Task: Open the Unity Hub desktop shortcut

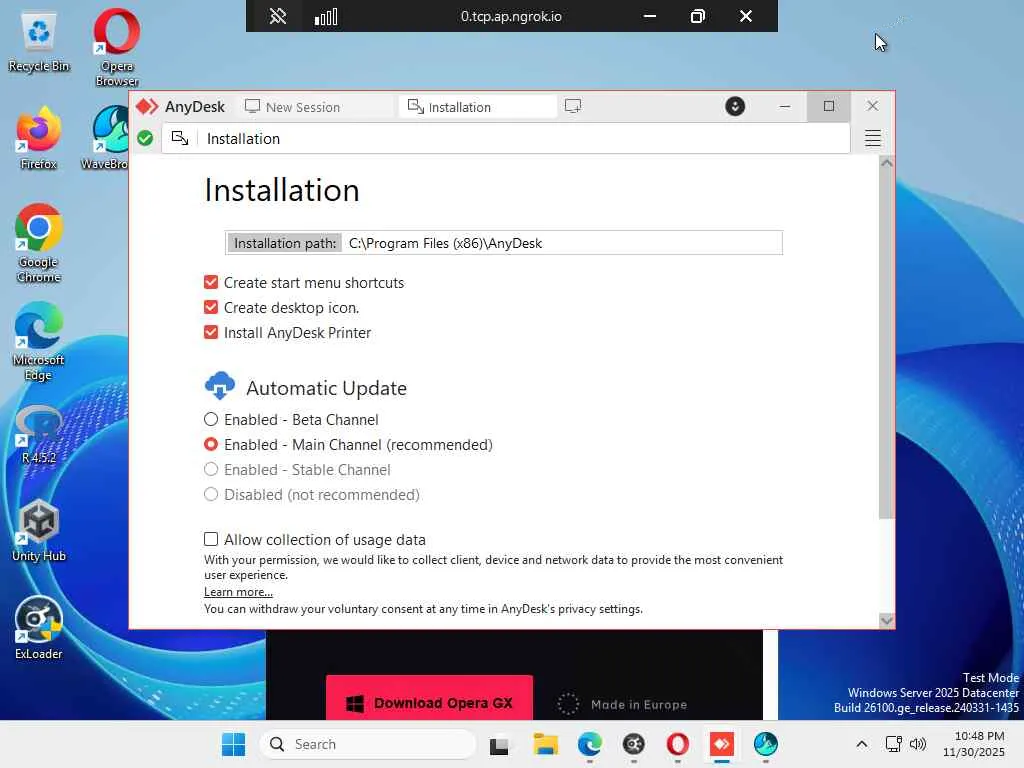Action: (x=39, y=531)
